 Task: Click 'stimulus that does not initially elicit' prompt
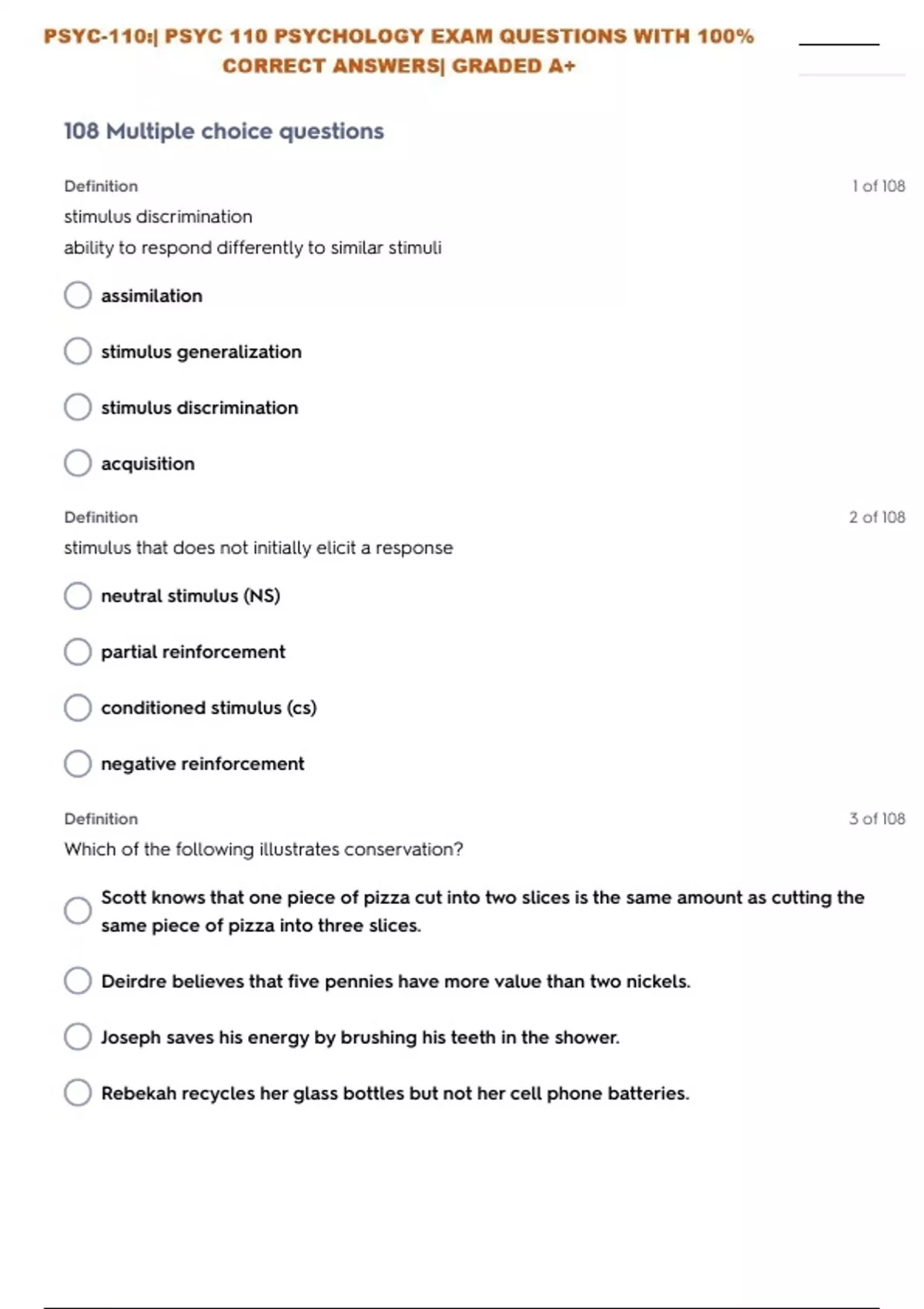click(258, 548)
